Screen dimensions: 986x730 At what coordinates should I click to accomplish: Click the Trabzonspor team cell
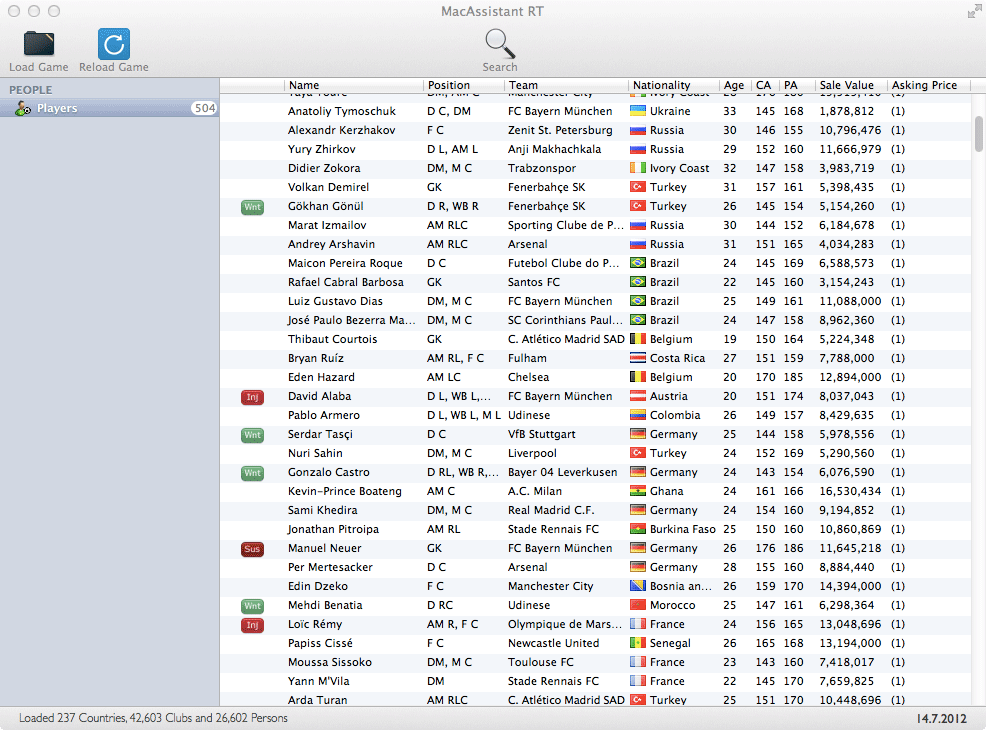coord(542,168)
